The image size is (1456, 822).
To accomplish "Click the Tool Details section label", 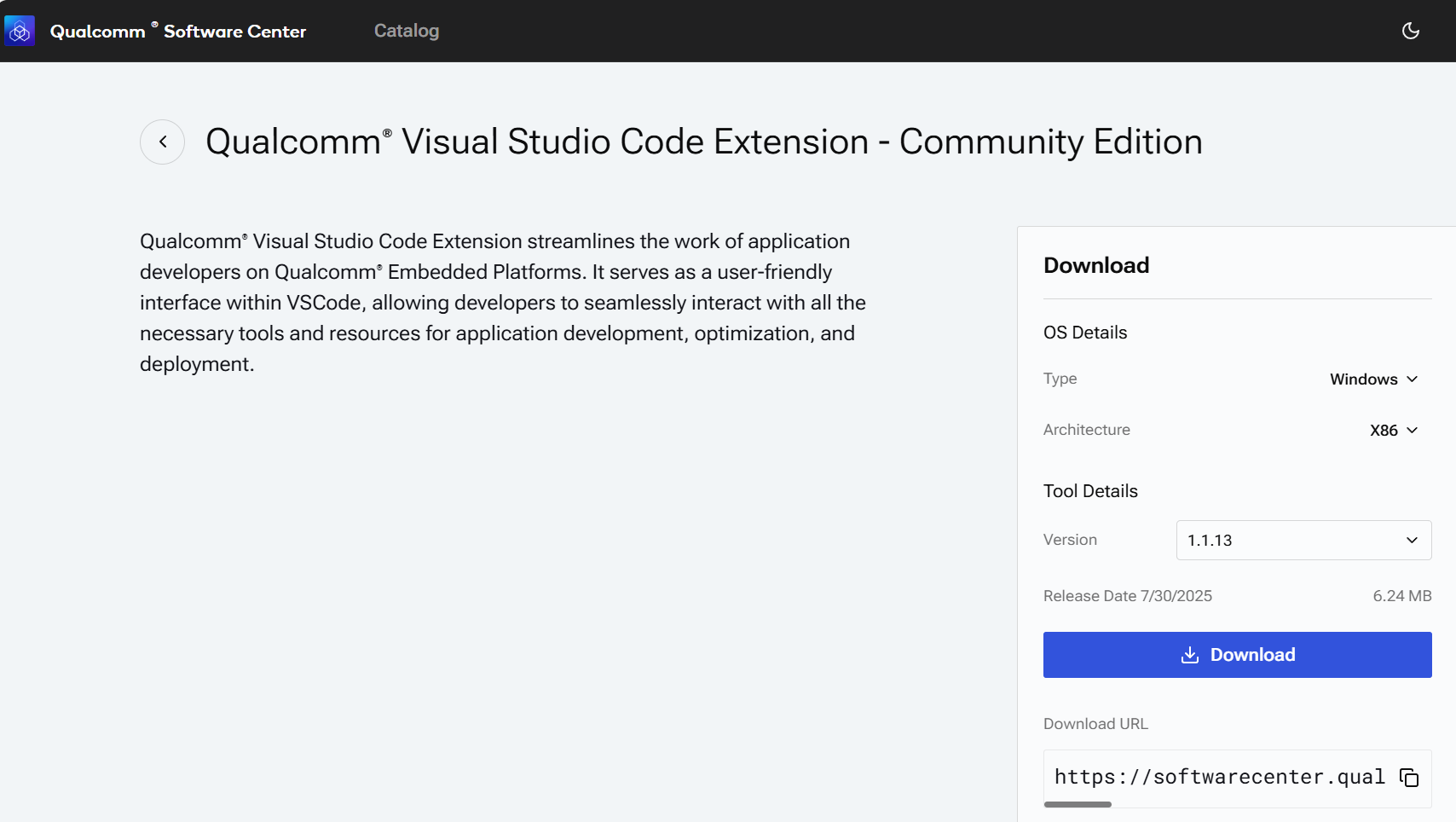I will click(1090, 491).
